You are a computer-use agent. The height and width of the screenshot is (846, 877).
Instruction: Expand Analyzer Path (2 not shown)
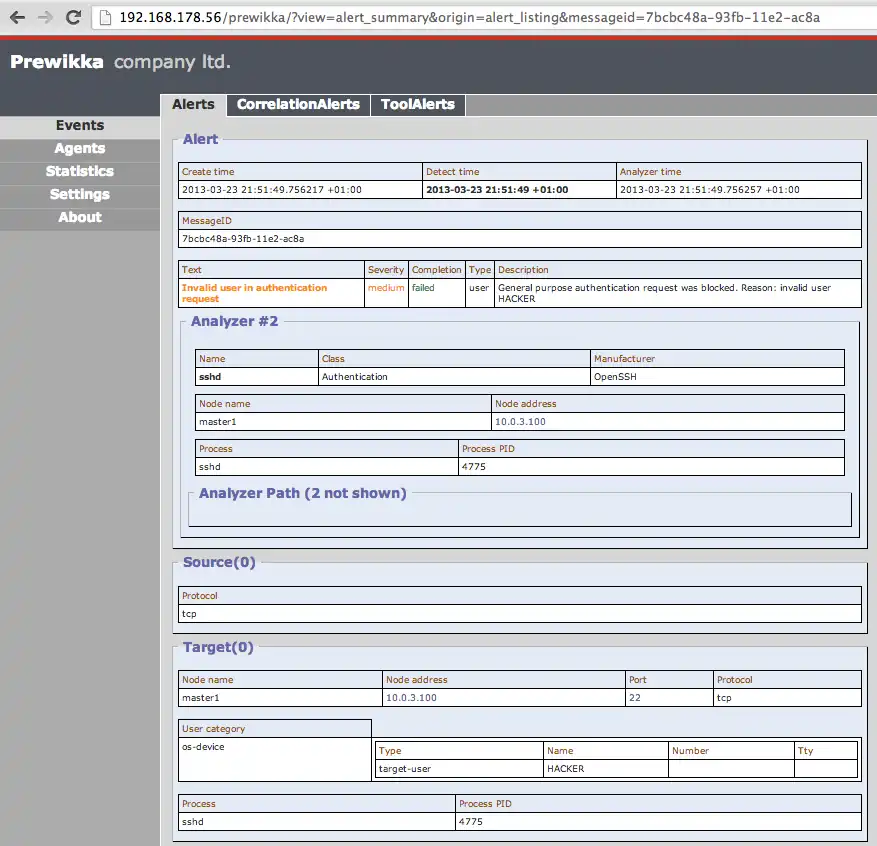point(302,493)
